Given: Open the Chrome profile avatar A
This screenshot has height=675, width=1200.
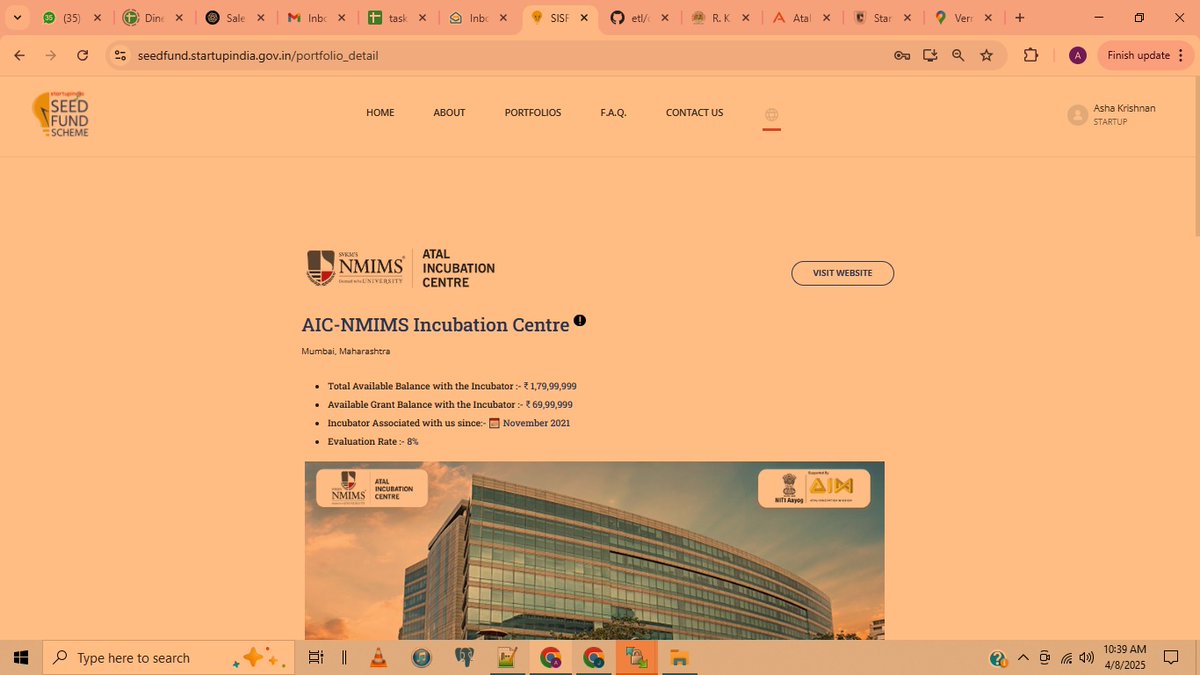Looking at the screenshot, I should [x=1077, y=55].
